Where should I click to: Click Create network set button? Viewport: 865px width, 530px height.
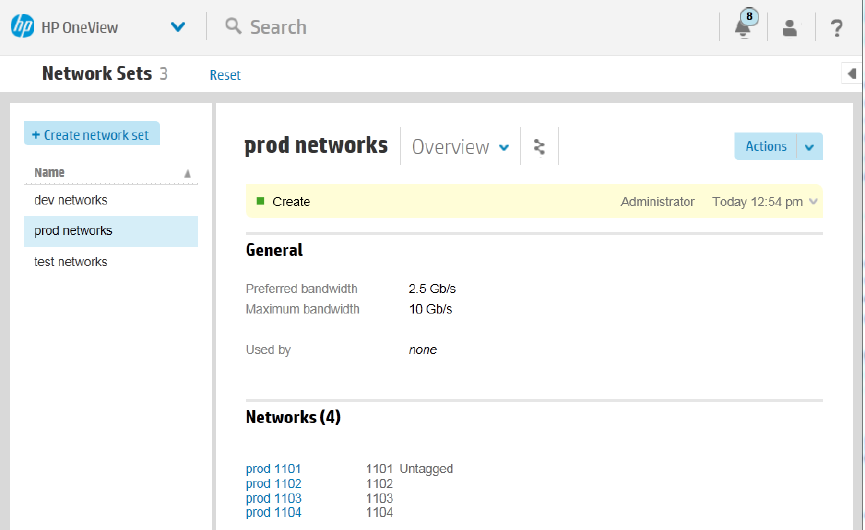click(x=92, y=134)
